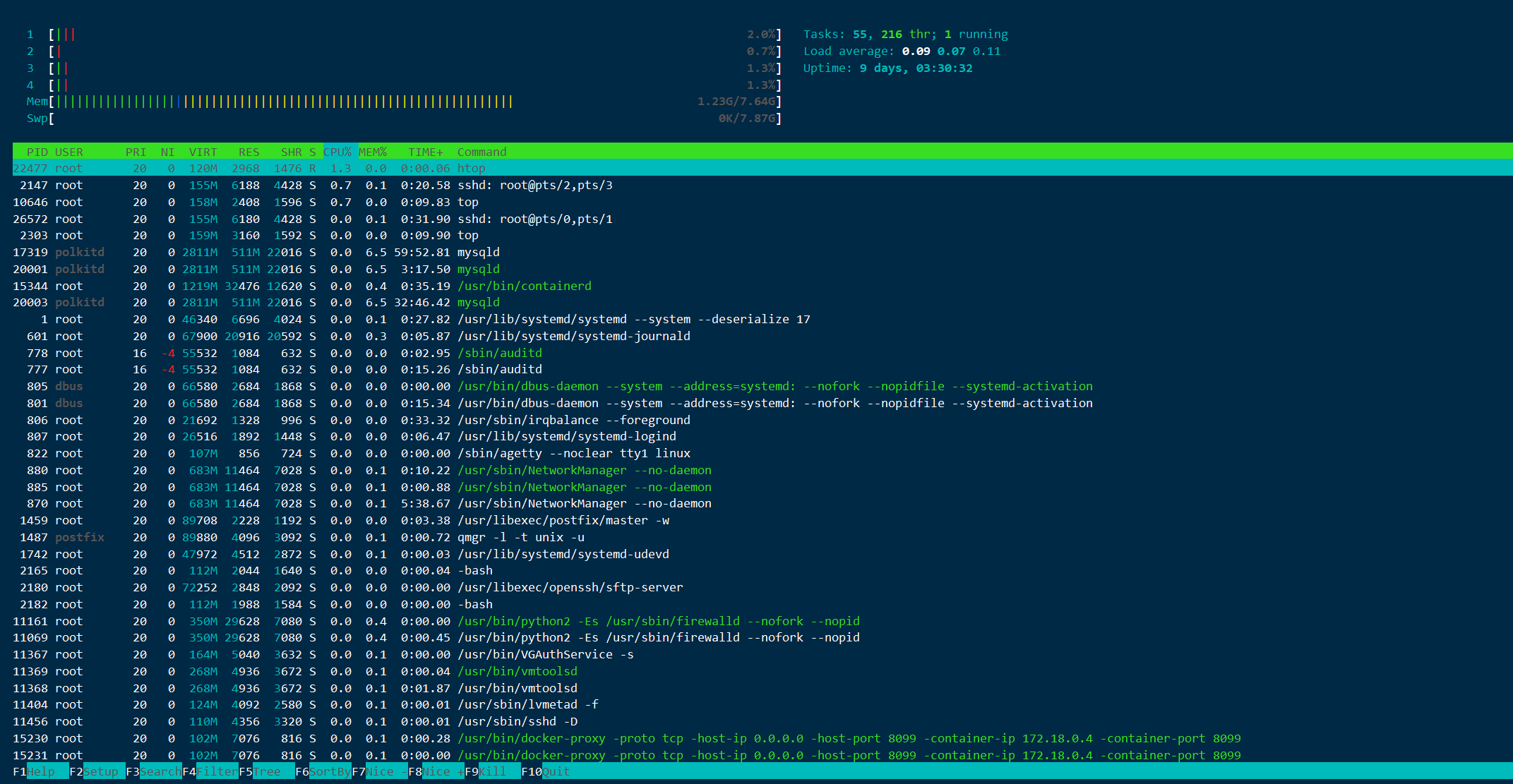Open F2 Setup menu
Screen dimensions: 1513x784
97,771
